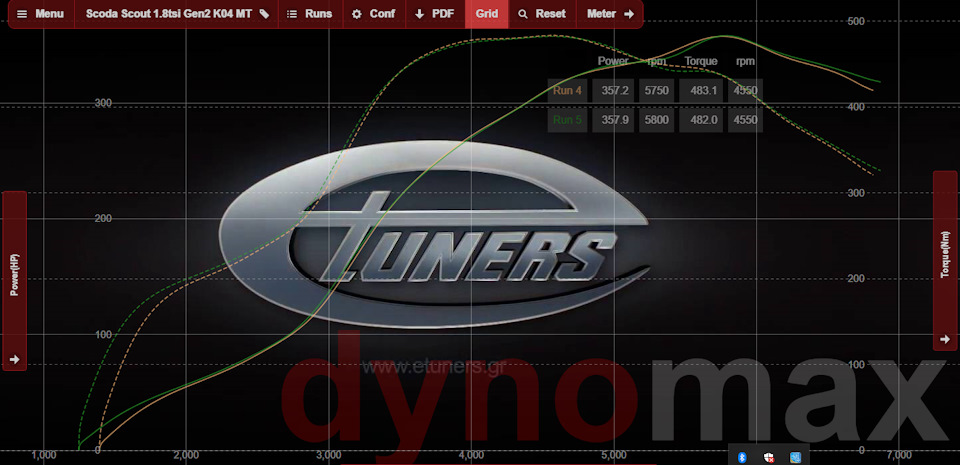Switch to Meter view
This screenshot has width=960, height=465.
coord(610,14)
